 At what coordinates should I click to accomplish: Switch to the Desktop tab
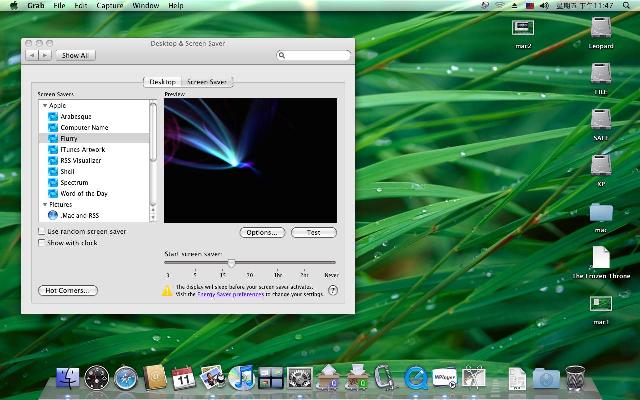point(162,81)
